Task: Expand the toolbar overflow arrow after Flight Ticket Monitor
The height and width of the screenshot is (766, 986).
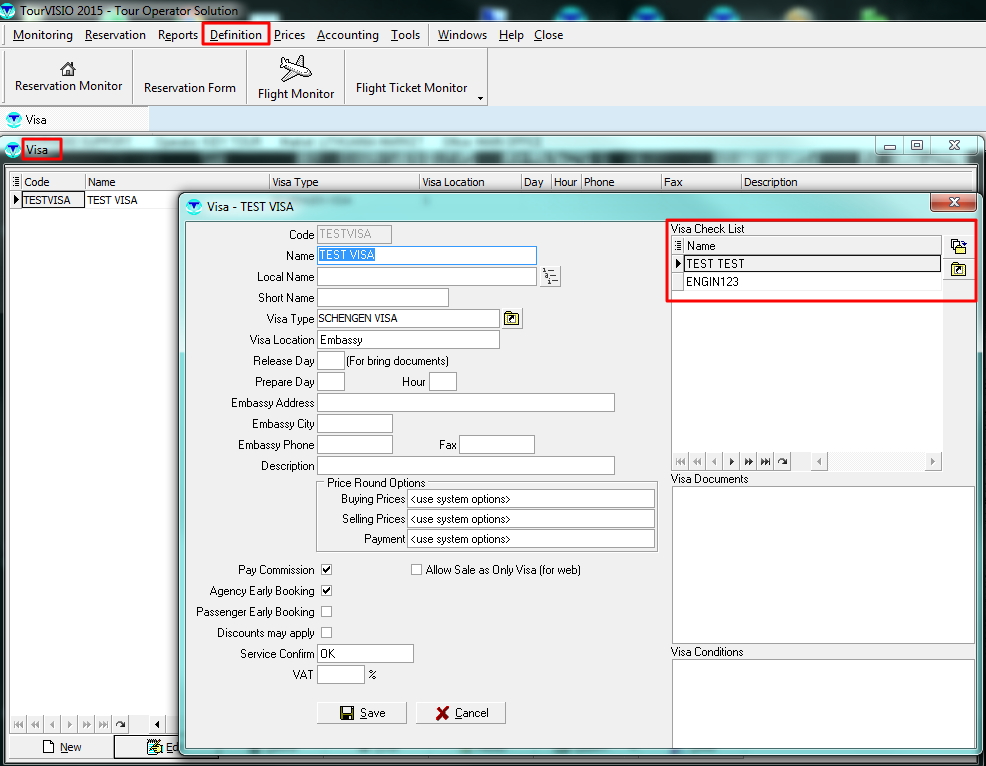Action: click(481, 98)
